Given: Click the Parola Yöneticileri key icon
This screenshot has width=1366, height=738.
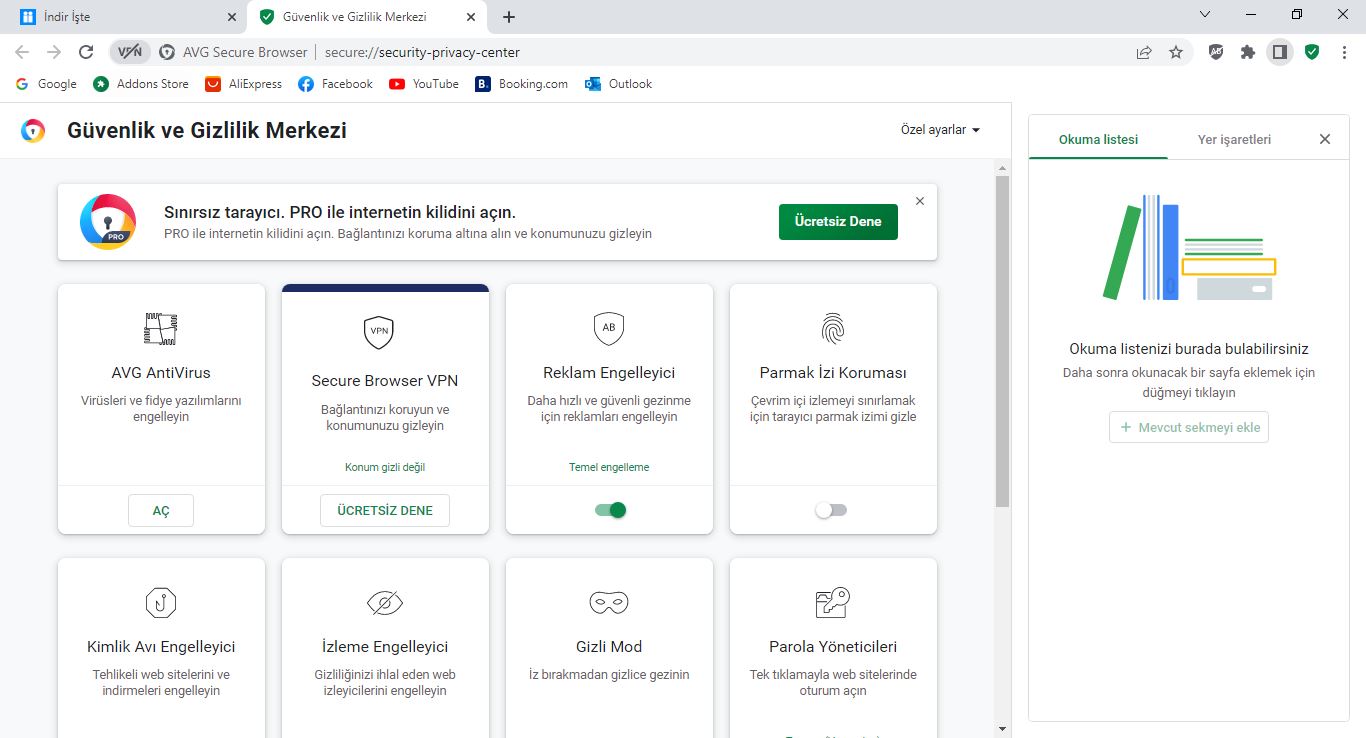Looking at the screenshot, I should [x=833, y=602].
